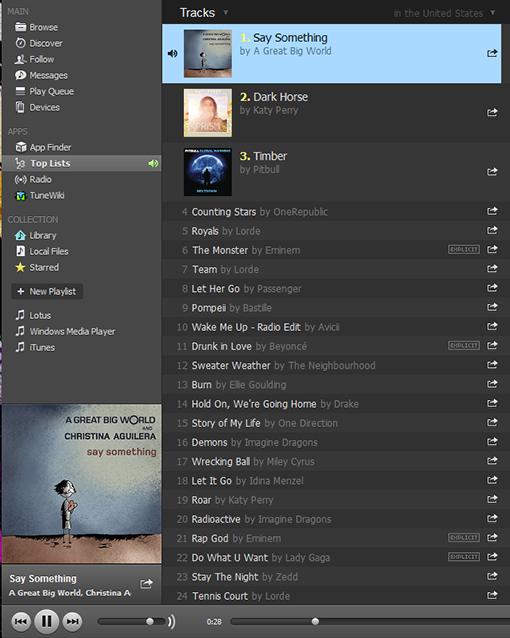Open Starred tracks
The height and width of the screenshot is (638, 510).
37,267
